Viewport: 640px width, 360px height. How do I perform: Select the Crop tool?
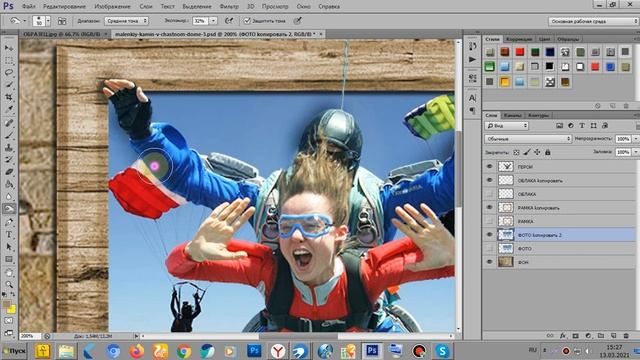(x=9, y=97)
